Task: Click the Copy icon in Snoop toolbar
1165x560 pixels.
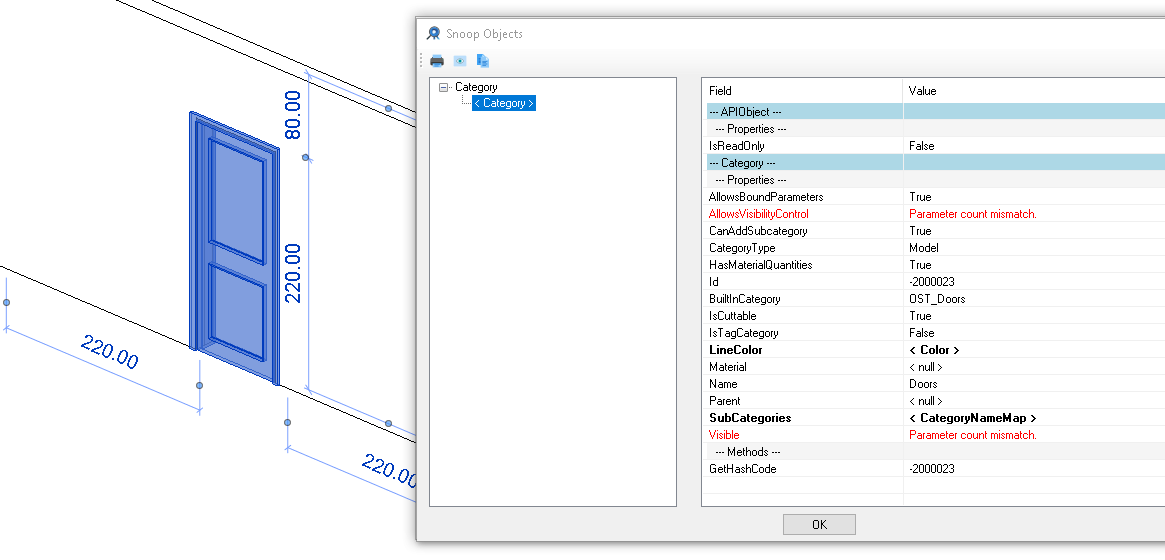Action: 482,60
